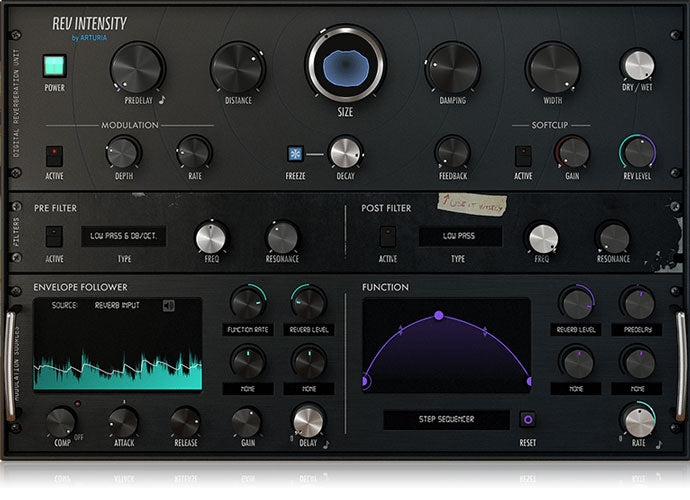Click the Reset button under the Function display
Image resolution: width=690 pixels, height=500 pixels.
(527, 419)
